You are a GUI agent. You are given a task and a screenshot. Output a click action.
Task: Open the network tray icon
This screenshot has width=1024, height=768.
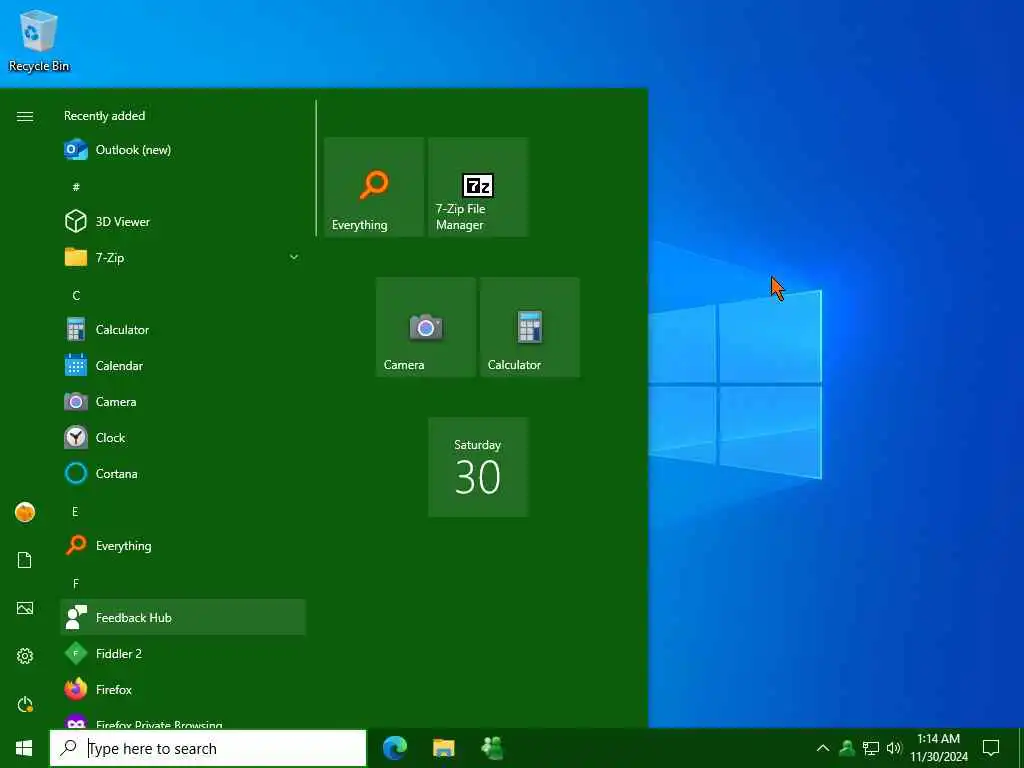871,748
